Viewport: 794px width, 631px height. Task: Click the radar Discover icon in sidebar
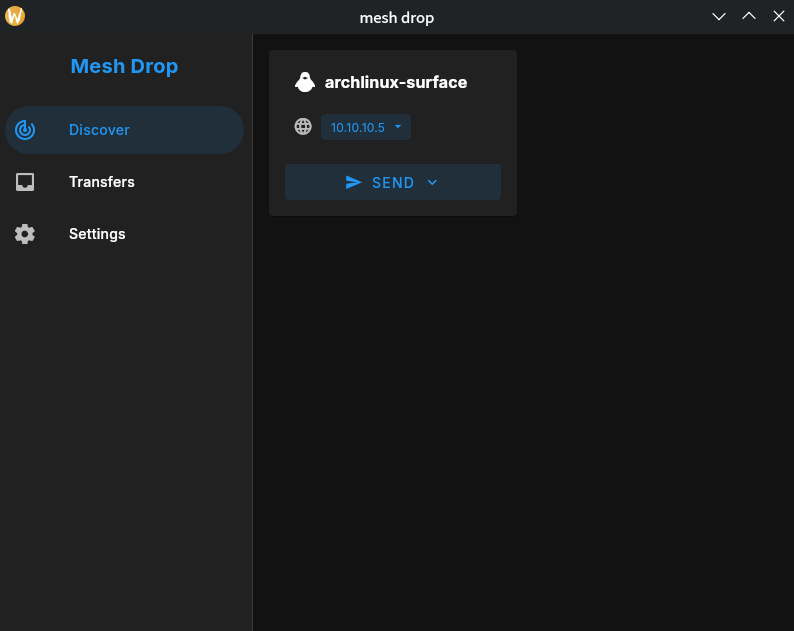(26, 130)
